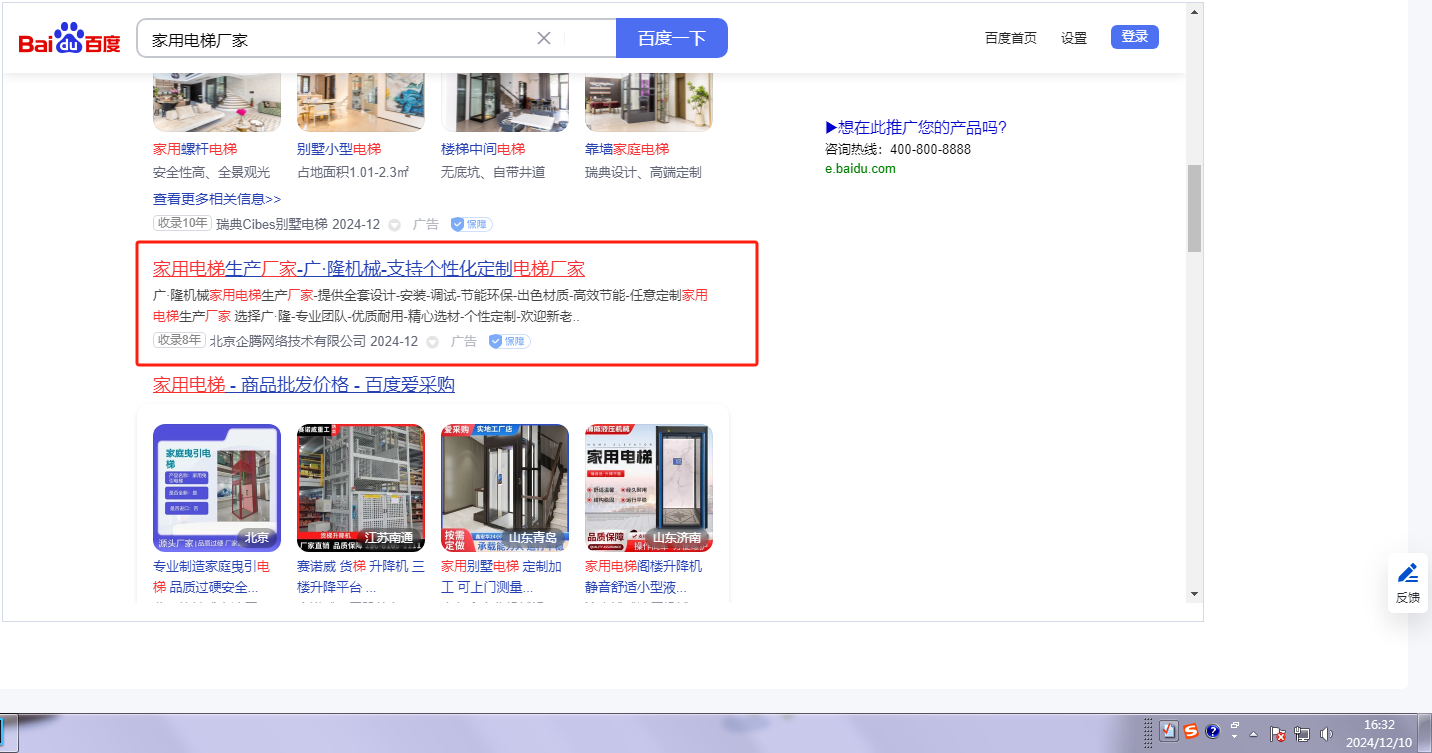This screenshot has width=1432, height=753.
Task: Click the 瑞典设计、高端定制 caption
Action: [x=643, y=172]
